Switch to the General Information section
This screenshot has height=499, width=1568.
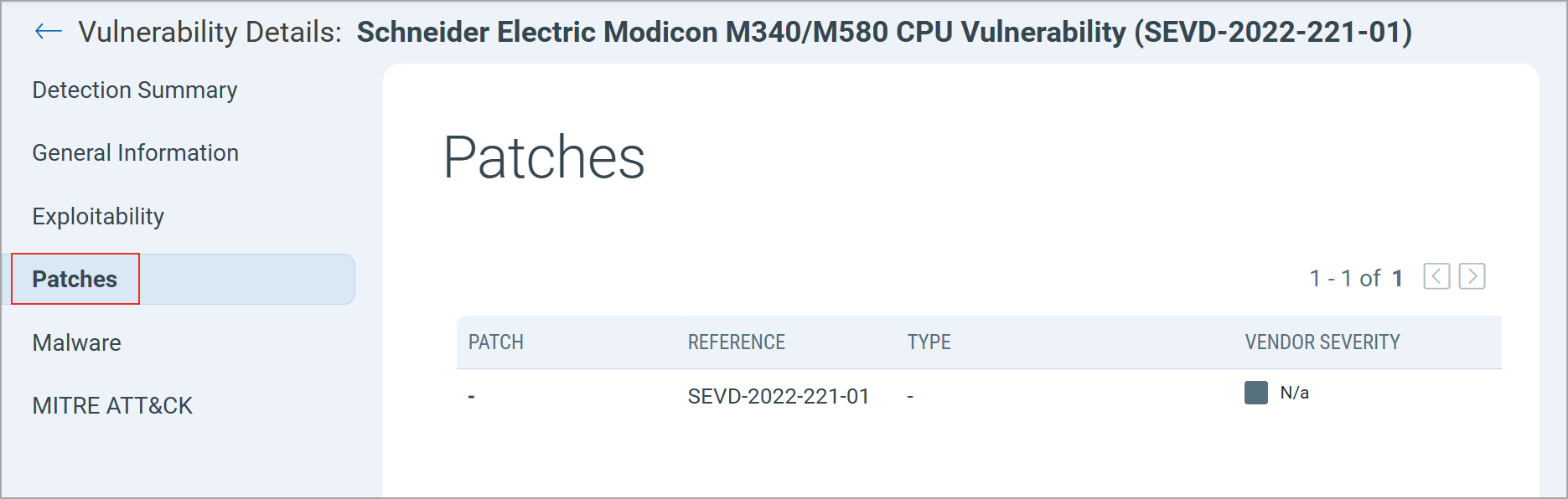[135, 153]
